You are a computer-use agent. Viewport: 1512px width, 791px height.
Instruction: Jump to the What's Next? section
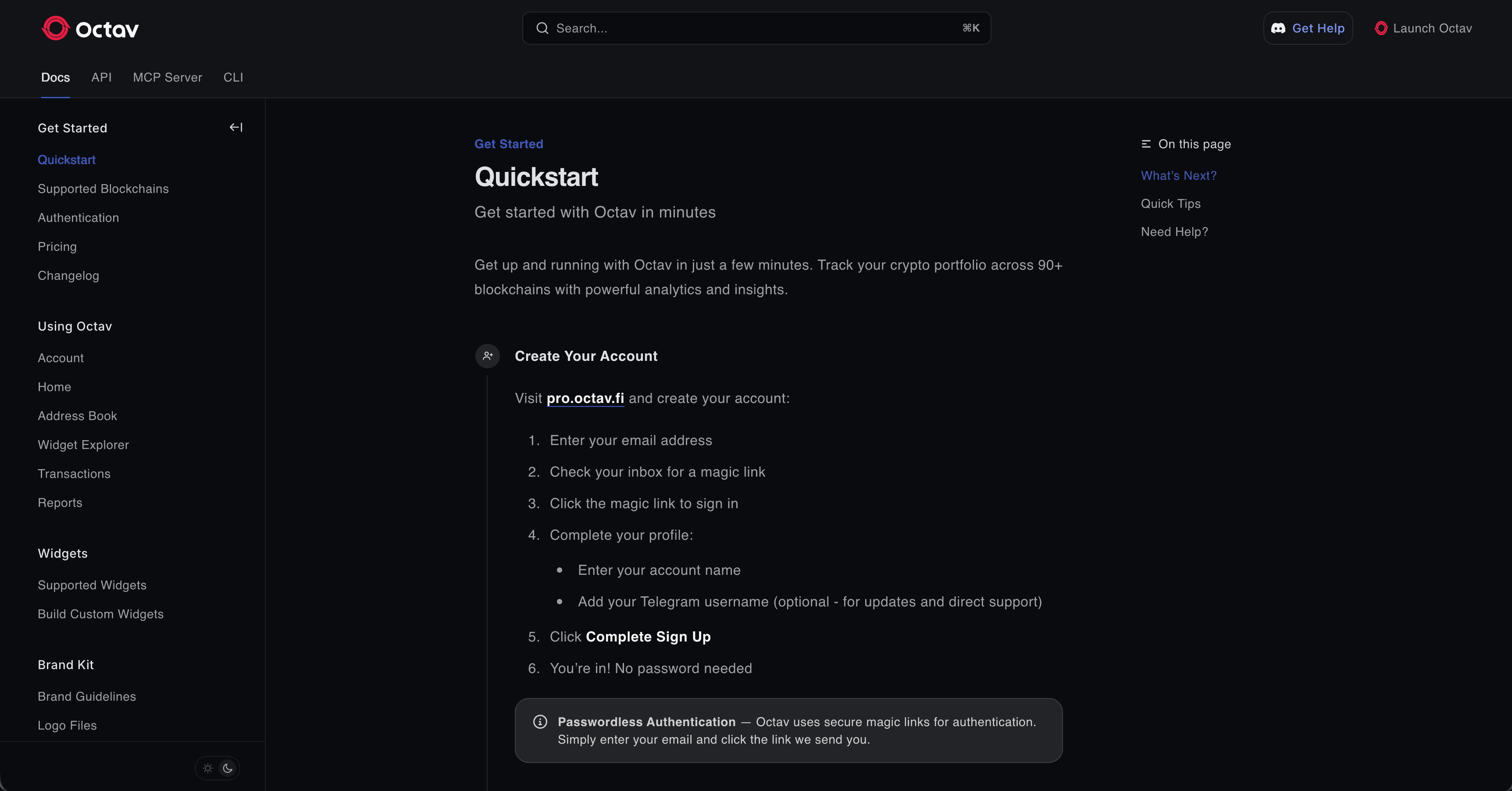[1178, 175]
